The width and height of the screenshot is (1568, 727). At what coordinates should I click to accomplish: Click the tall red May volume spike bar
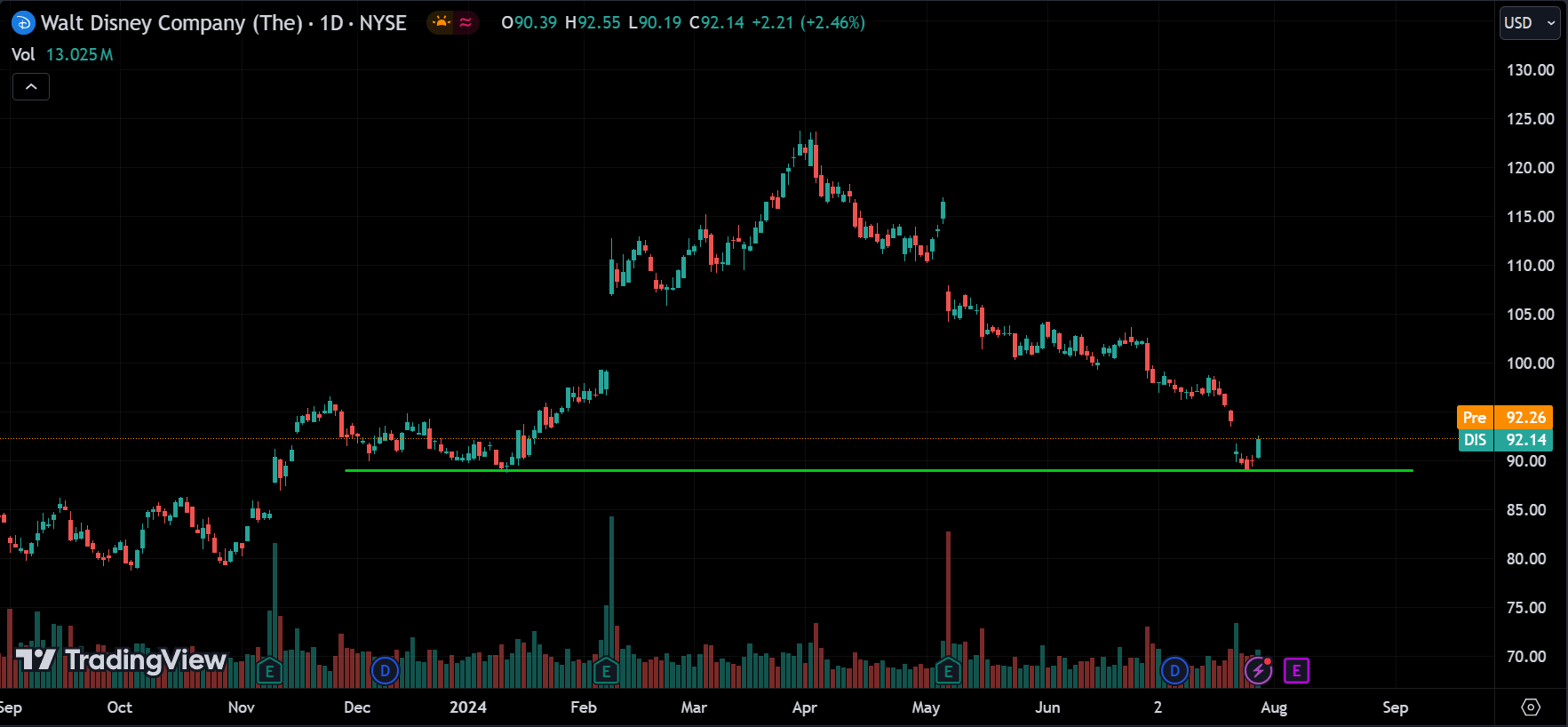pos(948,610)
